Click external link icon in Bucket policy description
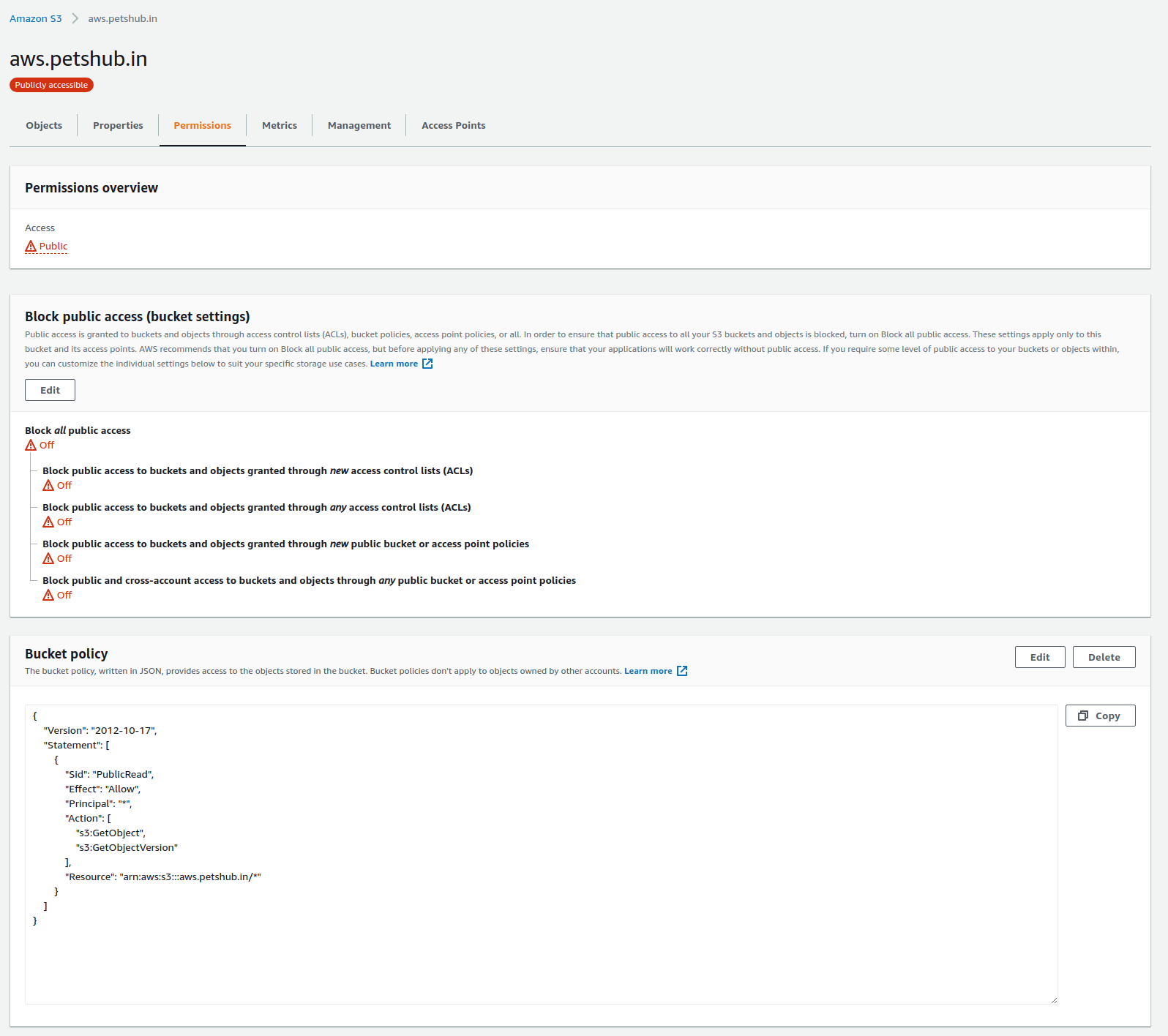The image size is (1168, 1036). click(x=681, y=671)
